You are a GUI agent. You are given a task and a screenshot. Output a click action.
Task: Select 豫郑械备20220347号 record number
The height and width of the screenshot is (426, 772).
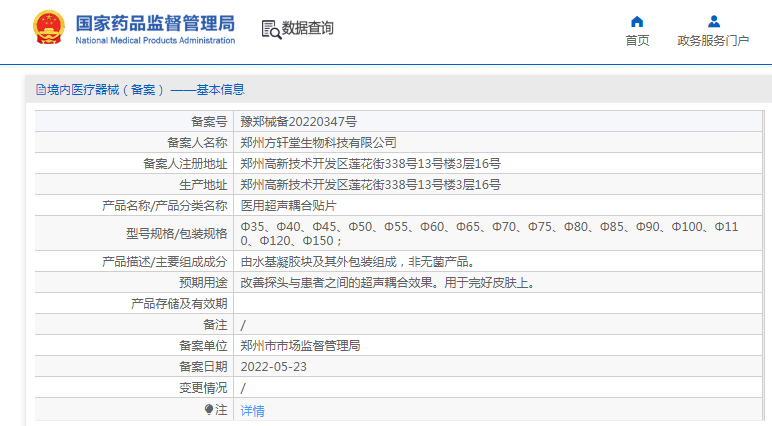coord(298,122)
